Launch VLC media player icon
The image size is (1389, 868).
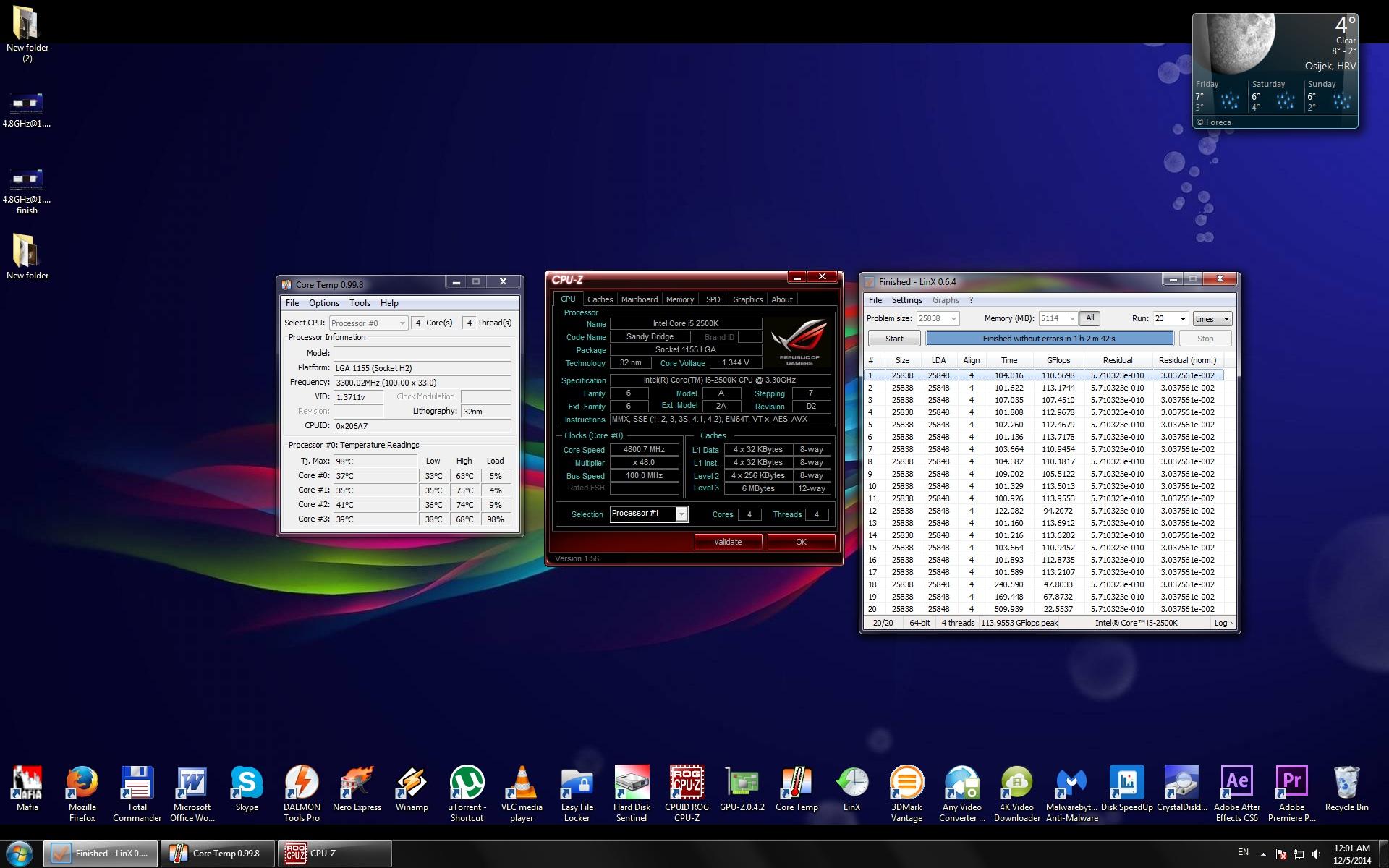522,793
